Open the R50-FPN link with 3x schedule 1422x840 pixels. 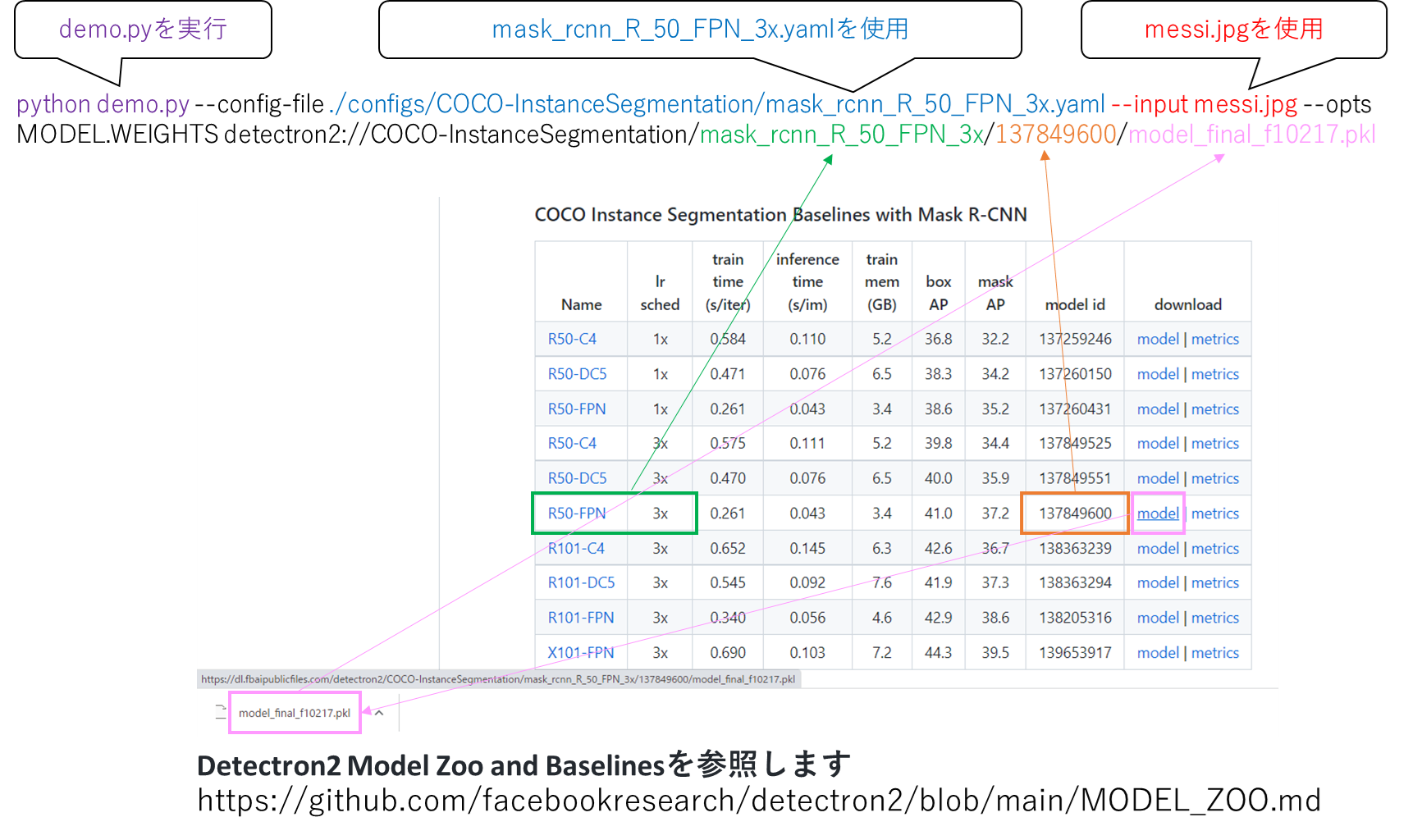click(x=576, y=514)
